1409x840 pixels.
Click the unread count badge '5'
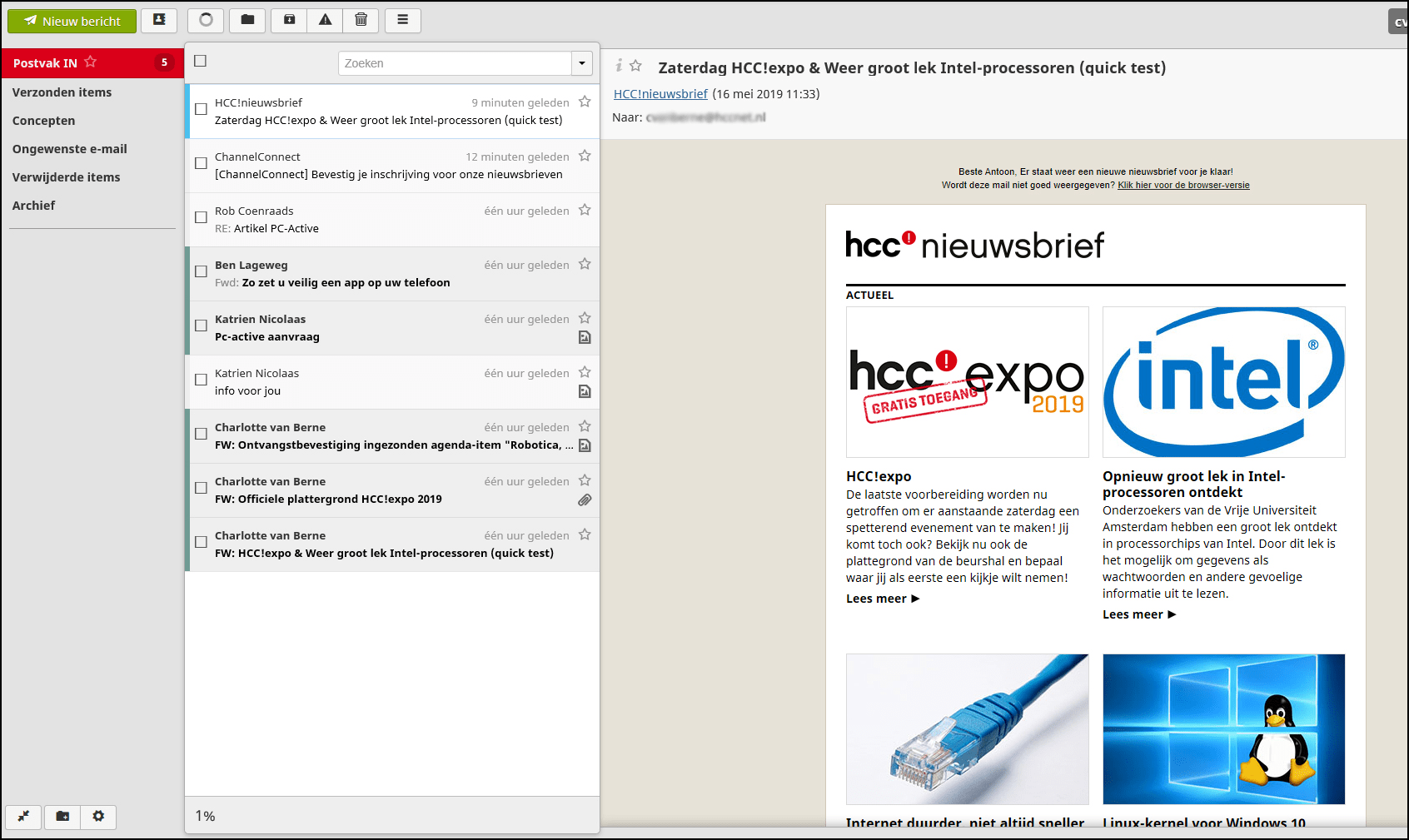164,62
